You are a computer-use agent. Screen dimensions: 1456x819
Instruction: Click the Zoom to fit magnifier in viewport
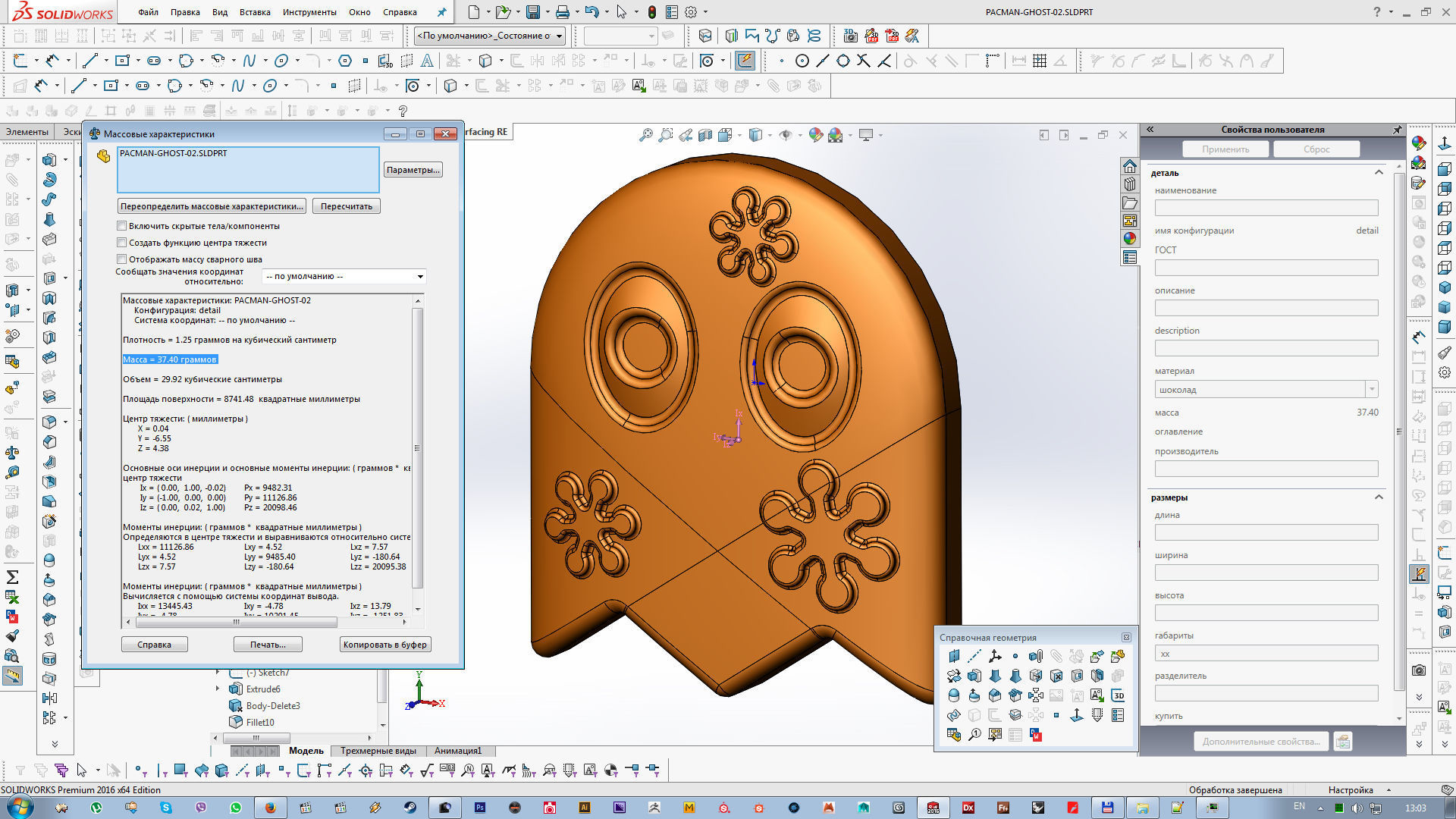tap(645, 135)
